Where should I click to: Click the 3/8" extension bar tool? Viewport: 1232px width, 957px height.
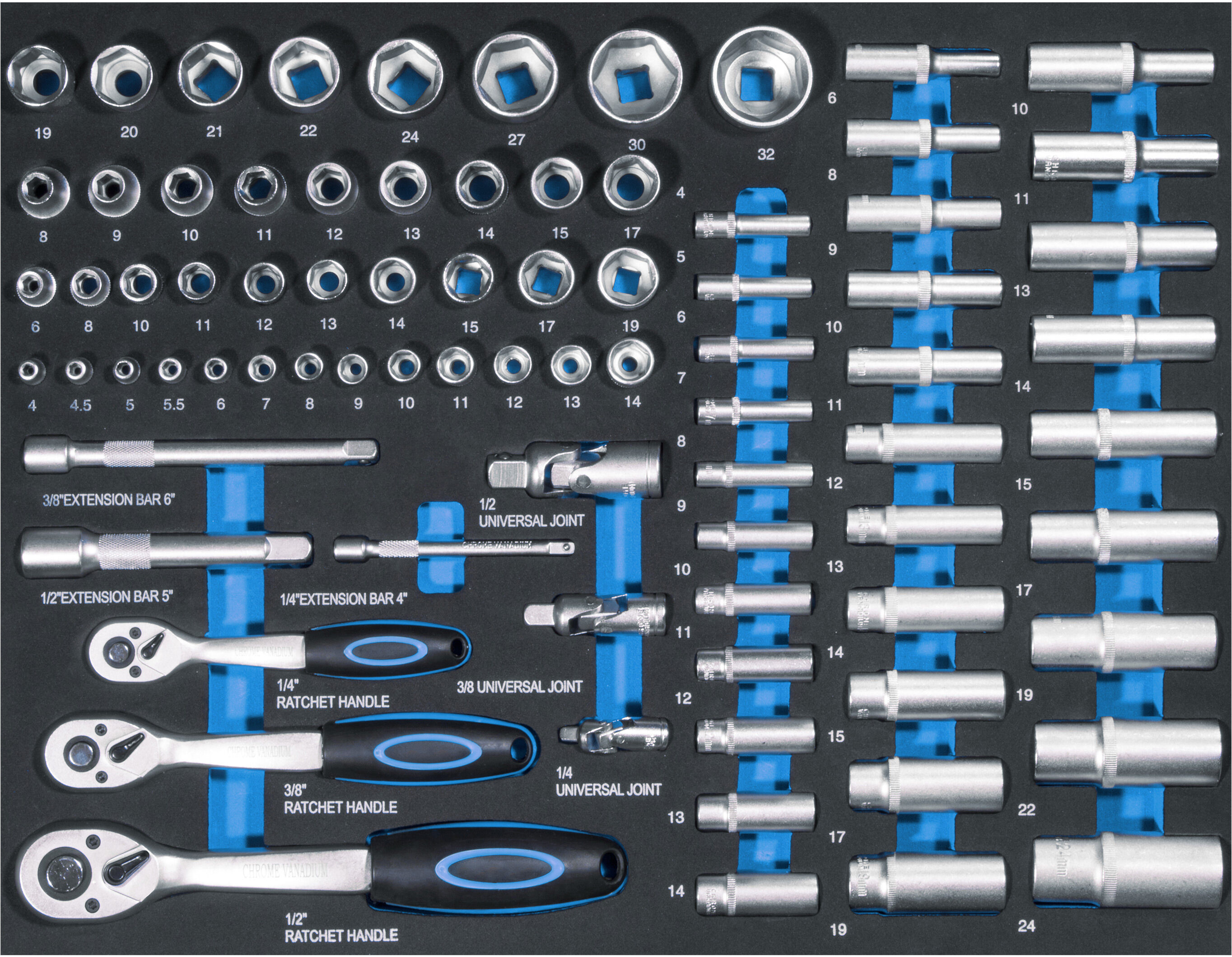click(201, 455)
